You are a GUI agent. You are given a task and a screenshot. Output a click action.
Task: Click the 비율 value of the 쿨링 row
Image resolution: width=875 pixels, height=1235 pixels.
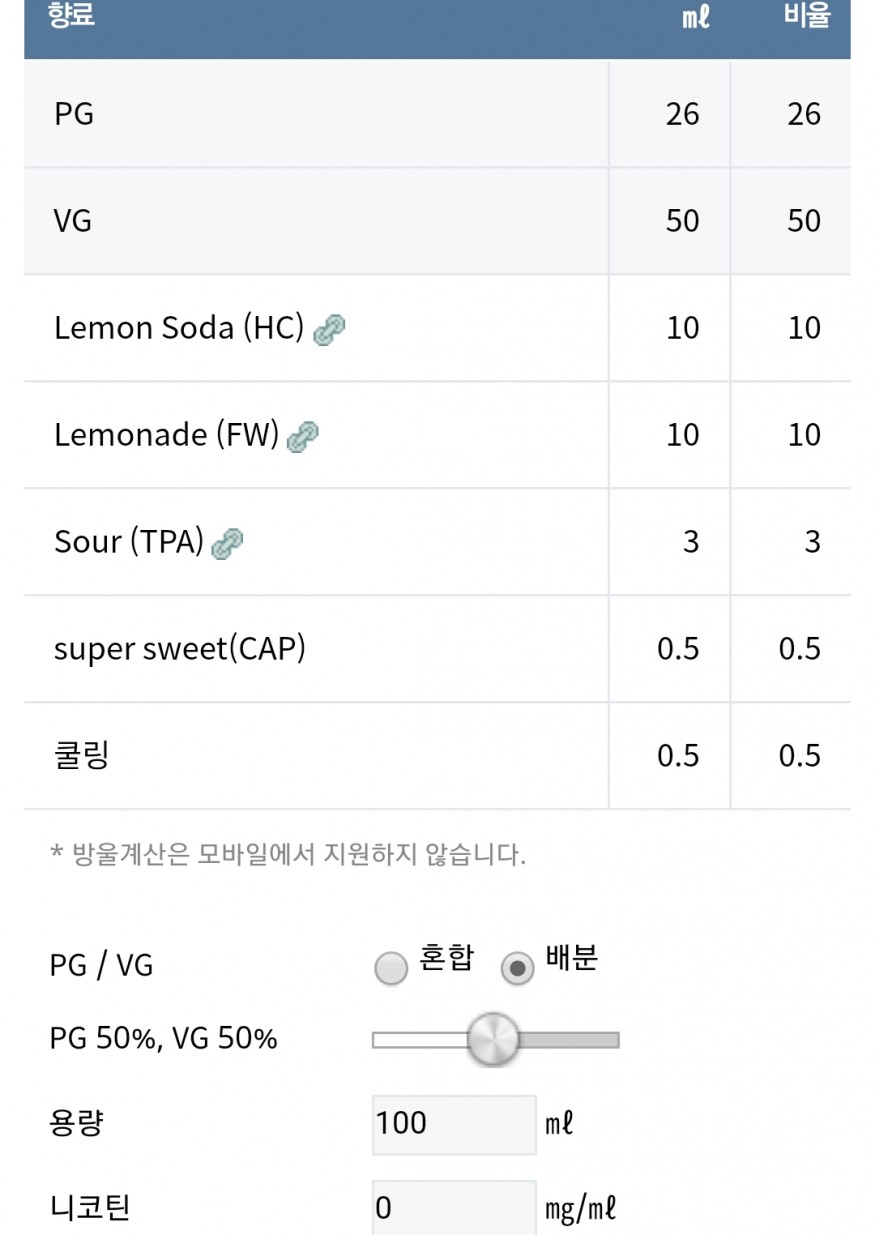click(x=799, y=756)
